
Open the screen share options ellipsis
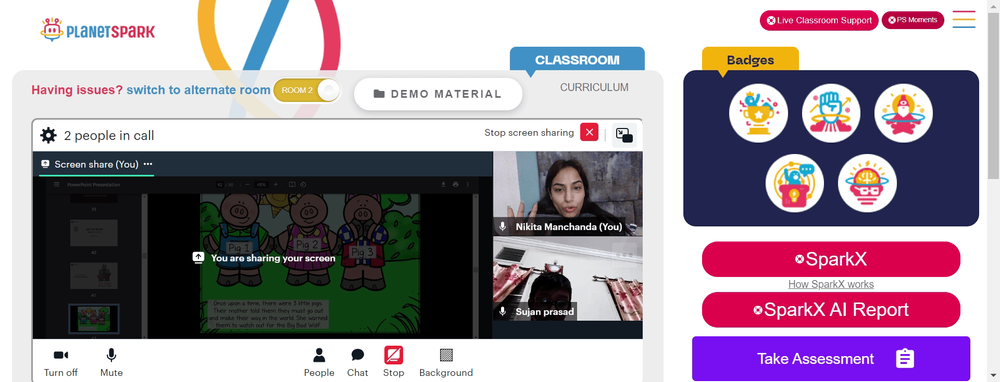coord(148,164)
